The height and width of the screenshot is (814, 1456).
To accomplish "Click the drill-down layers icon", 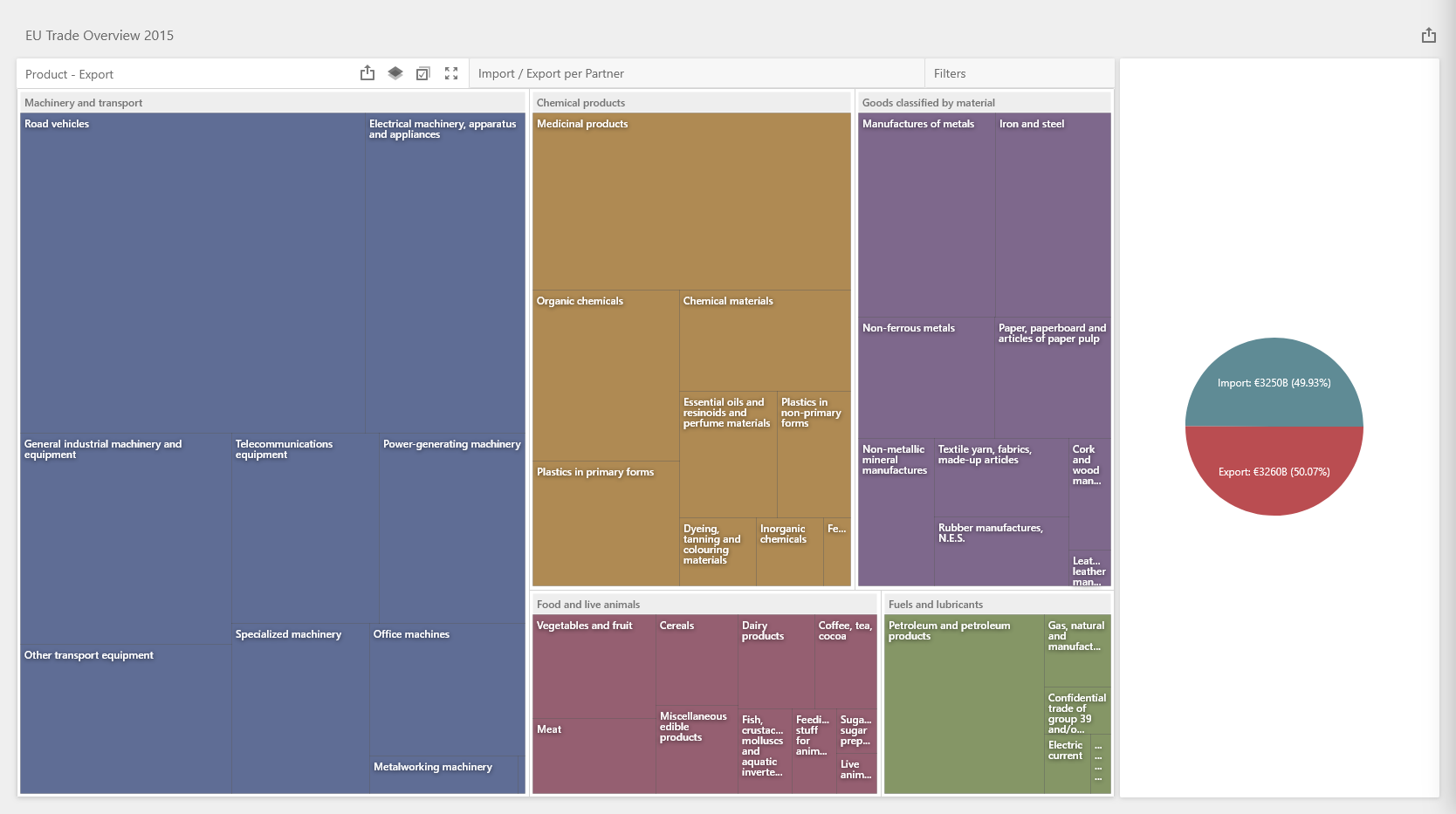I will 395,73.
